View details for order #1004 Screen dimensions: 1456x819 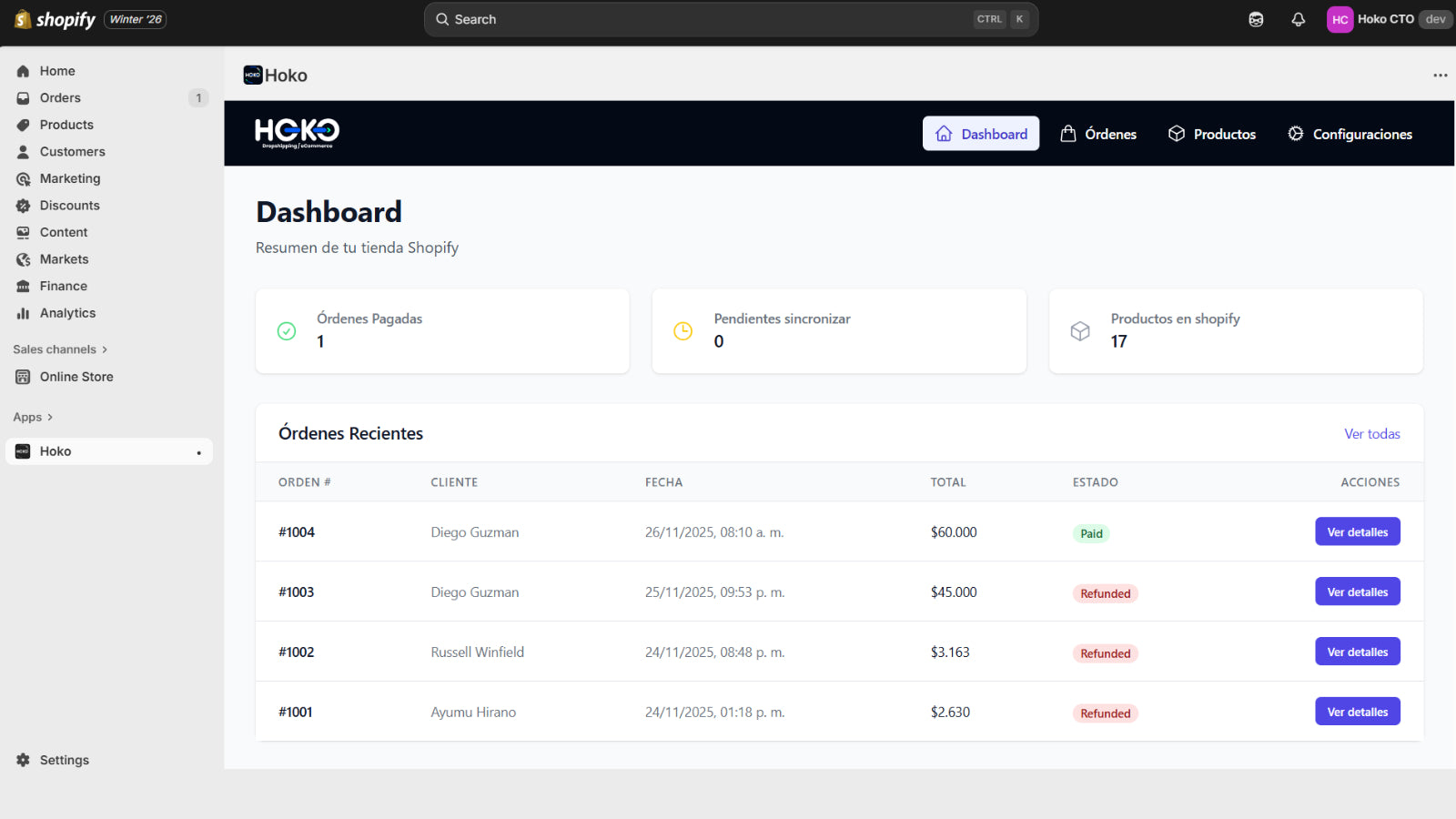click(1358, 532)
